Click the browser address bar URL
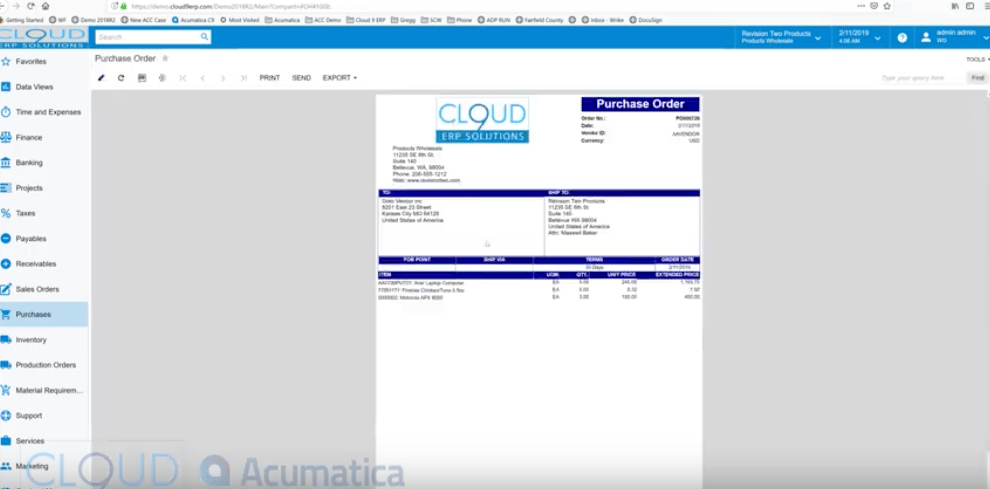This screenshot has width=990, height=489. pyautogui.click(x=230, y=6)
